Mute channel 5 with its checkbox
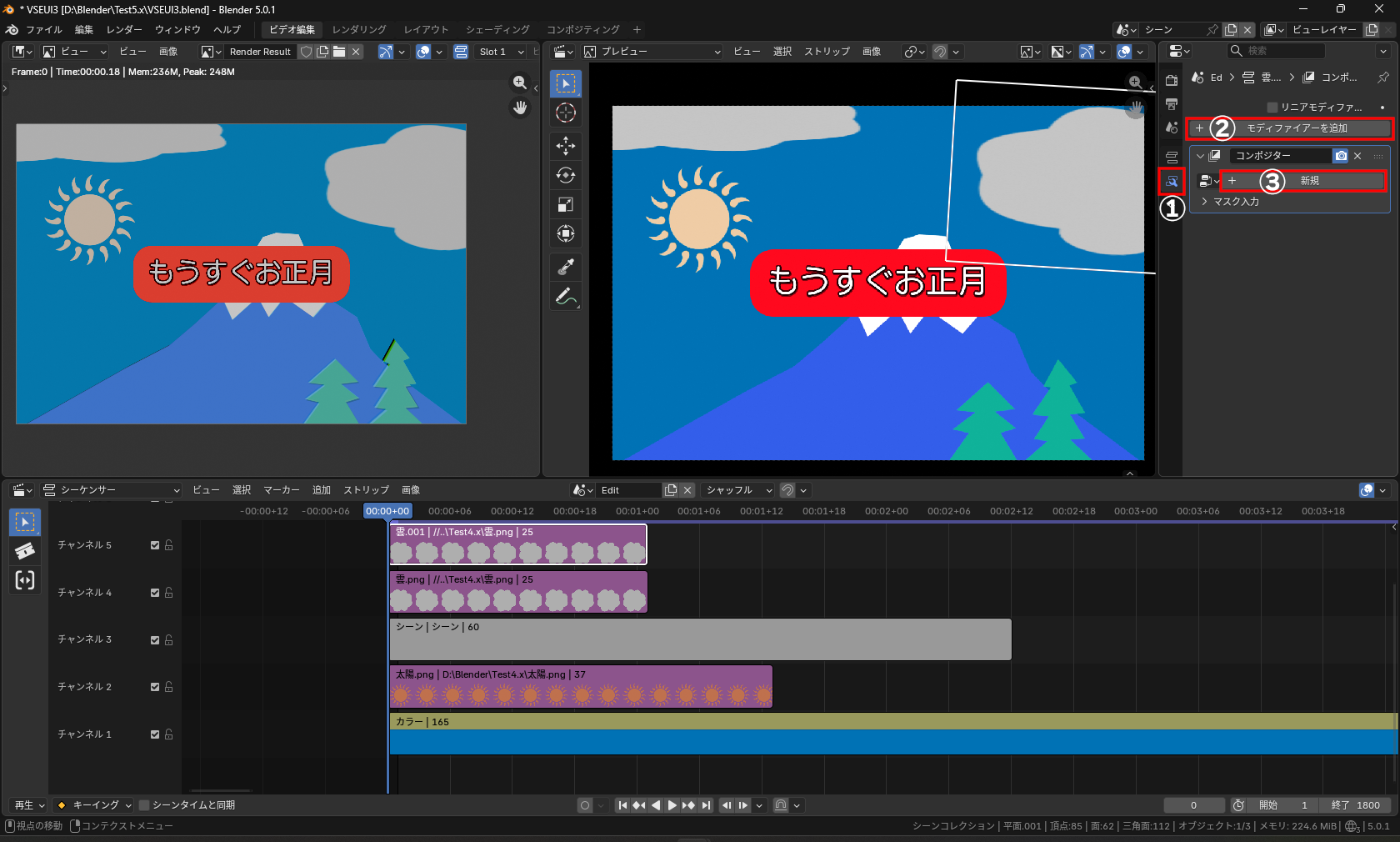1400x842 pixels. (x=155, y=545)
